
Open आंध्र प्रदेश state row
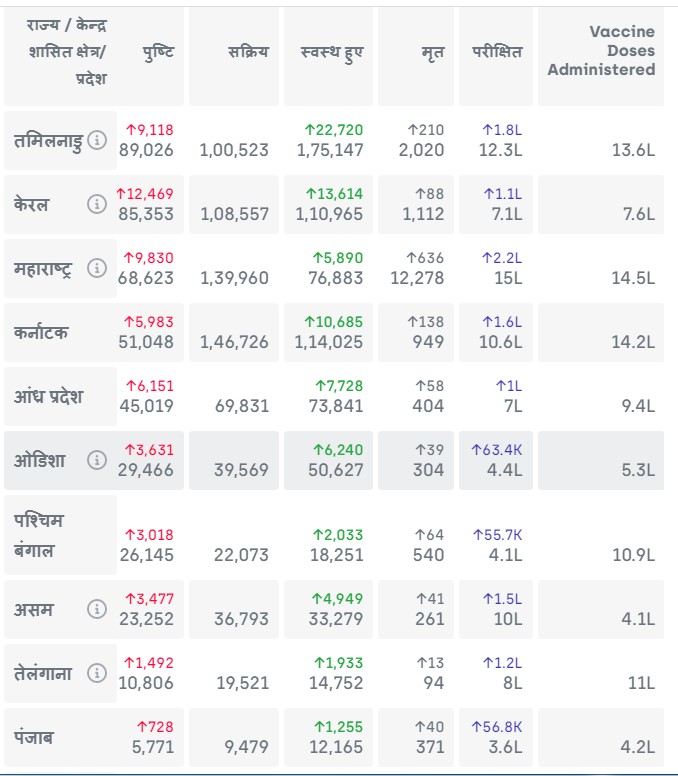(49, 397)
